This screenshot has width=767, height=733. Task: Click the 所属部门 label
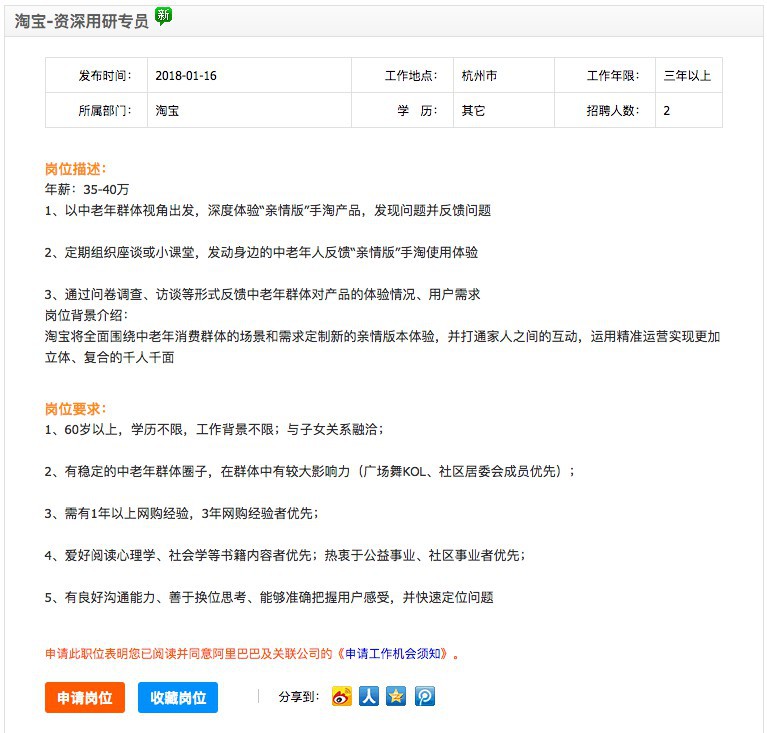coord(105,111)
